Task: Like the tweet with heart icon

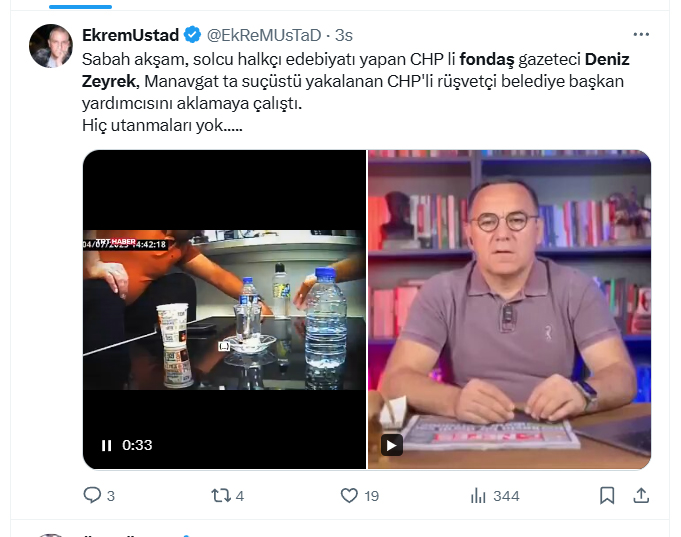Action: [349, 495]
